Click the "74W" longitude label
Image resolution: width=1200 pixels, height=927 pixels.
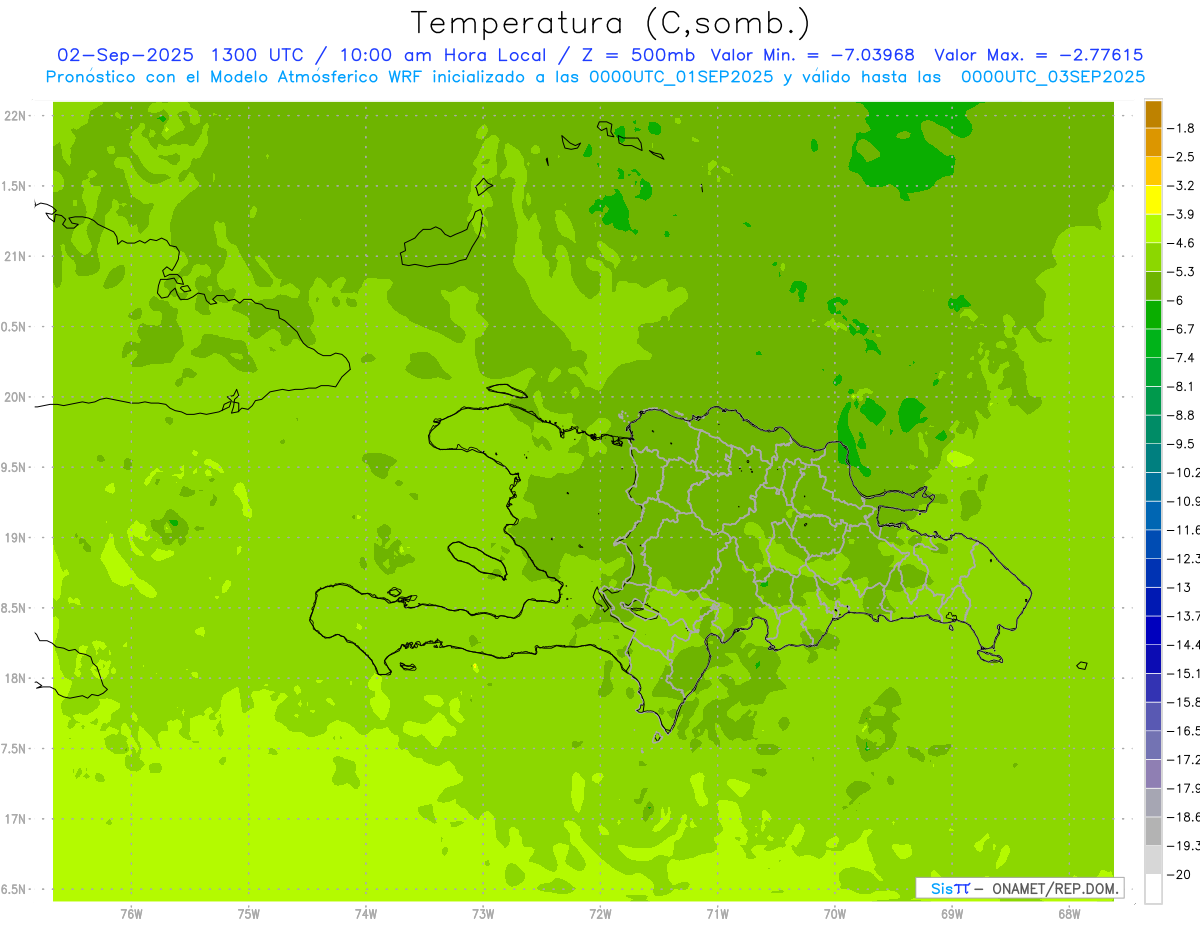pyautogui.click(x=365, y=913)
